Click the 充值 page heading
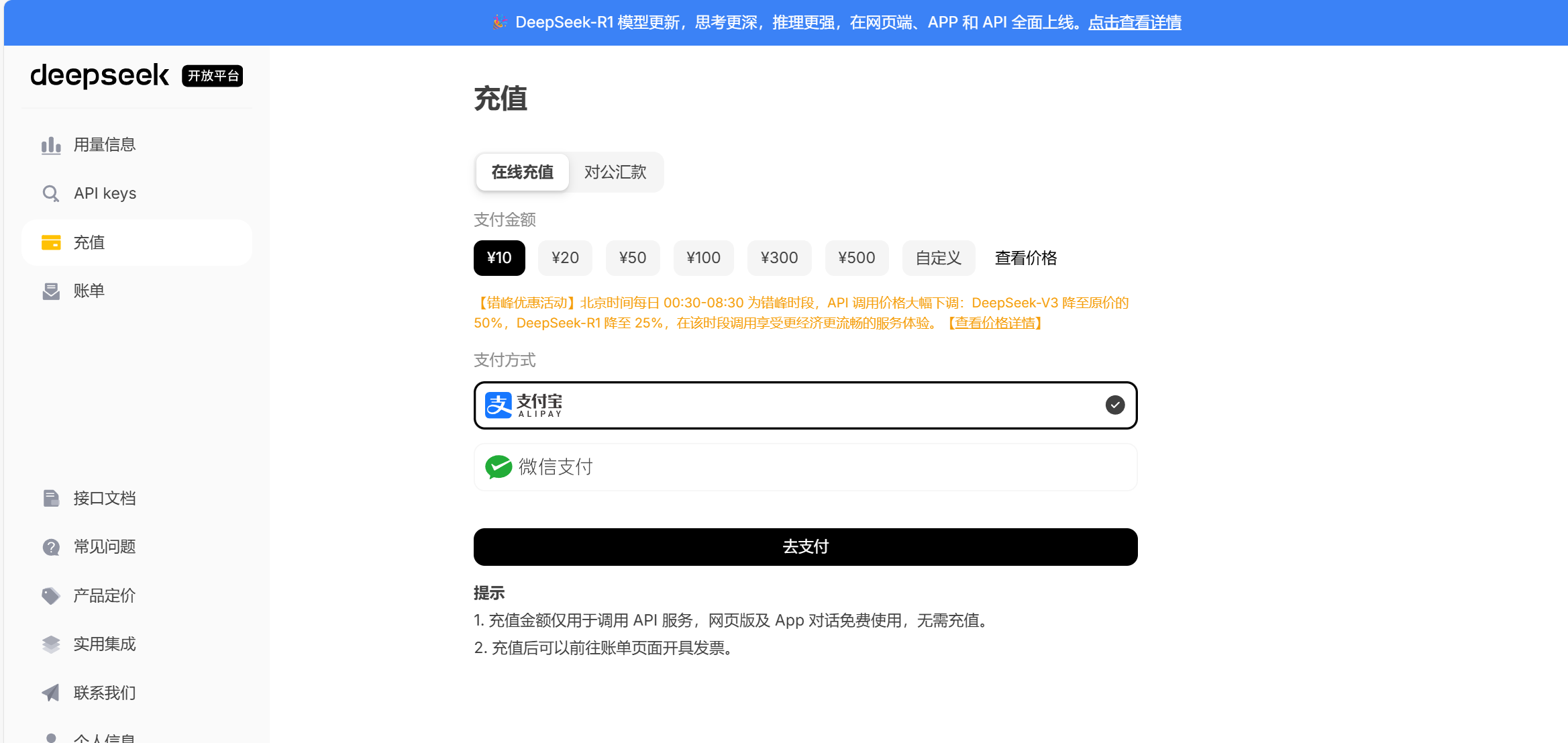This screenshot has height=743, width=1568. 501,99
